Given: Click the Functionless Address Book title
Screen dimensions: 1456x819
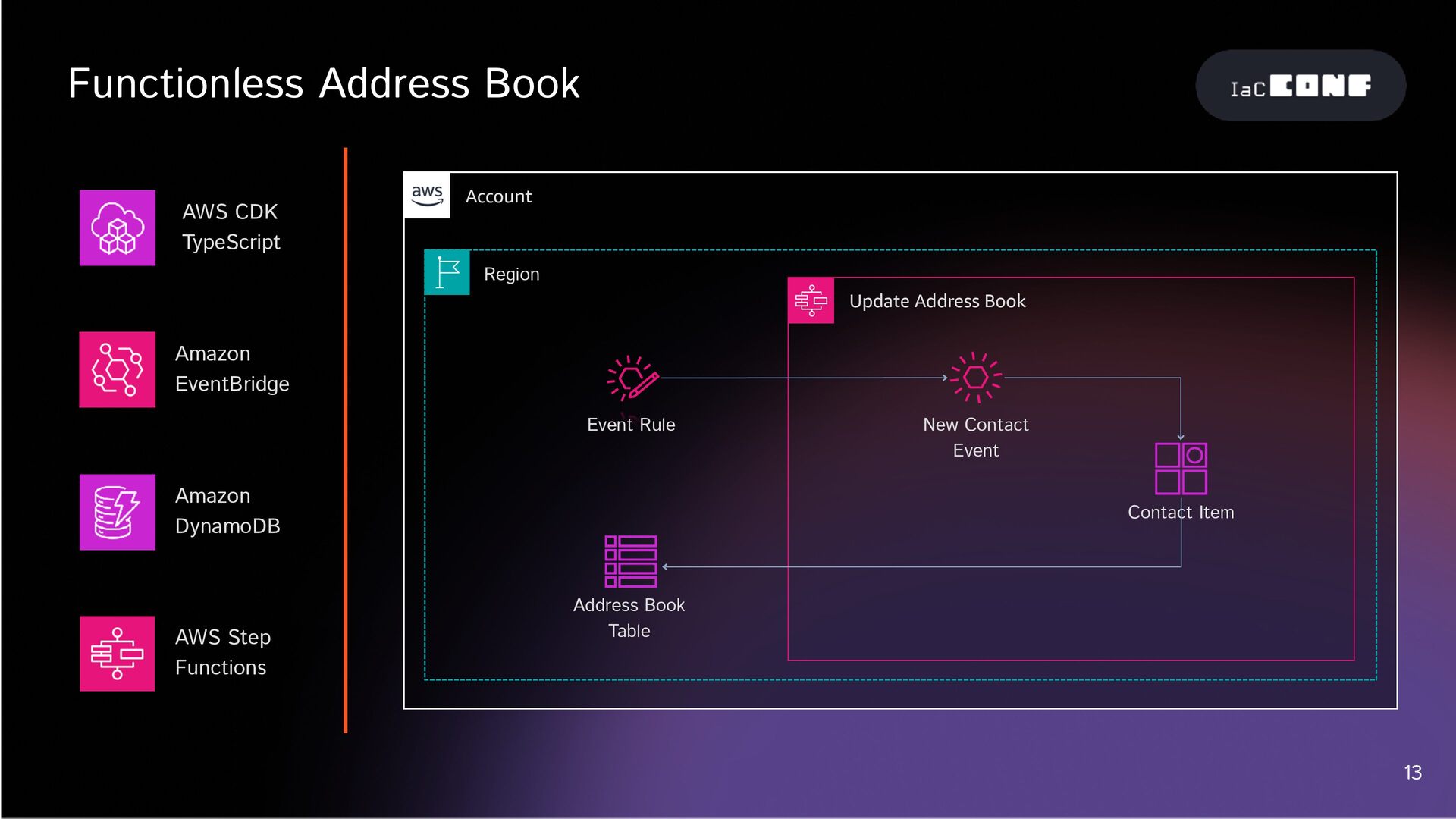Looking at the screenshot, I should [324, 83].
